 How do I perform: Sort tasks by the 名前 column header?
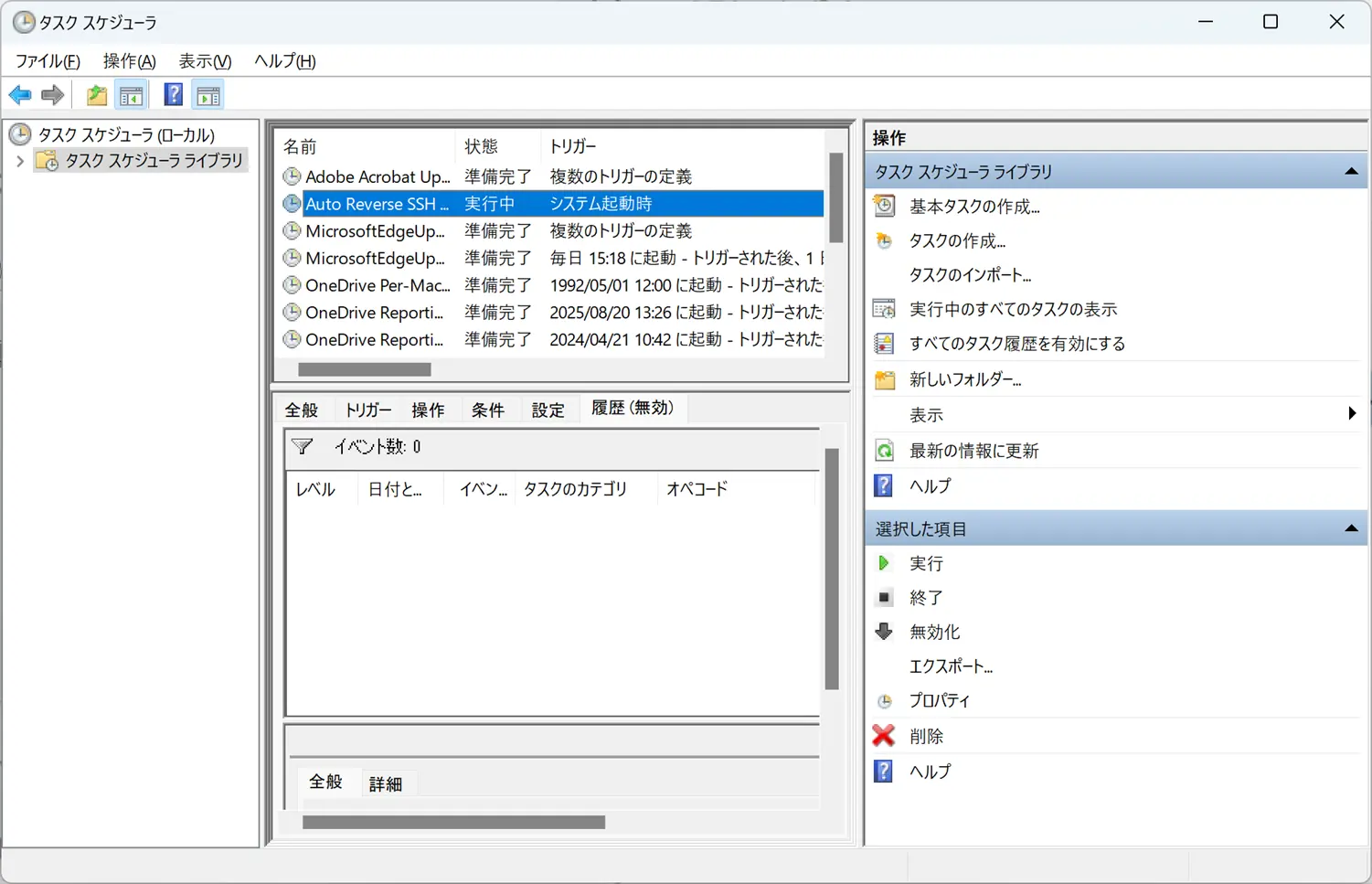365,146
